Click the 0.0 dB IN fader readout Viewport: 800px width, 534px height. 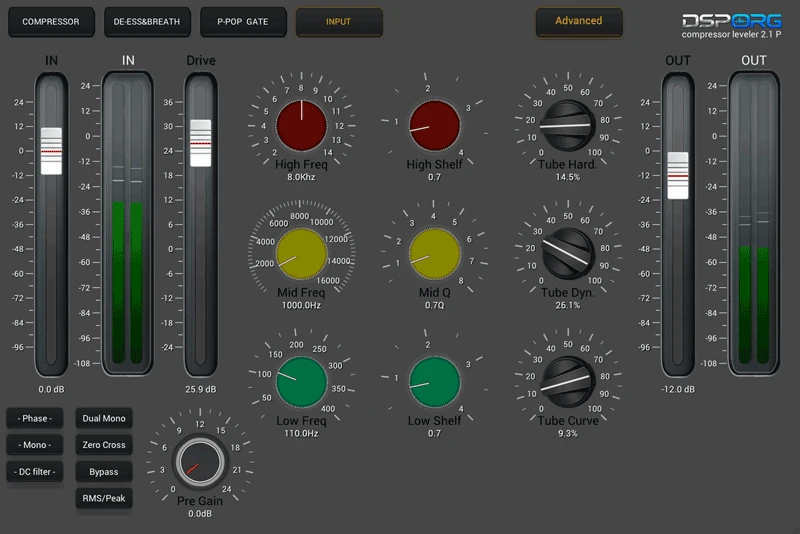click(x=52, y=389)
